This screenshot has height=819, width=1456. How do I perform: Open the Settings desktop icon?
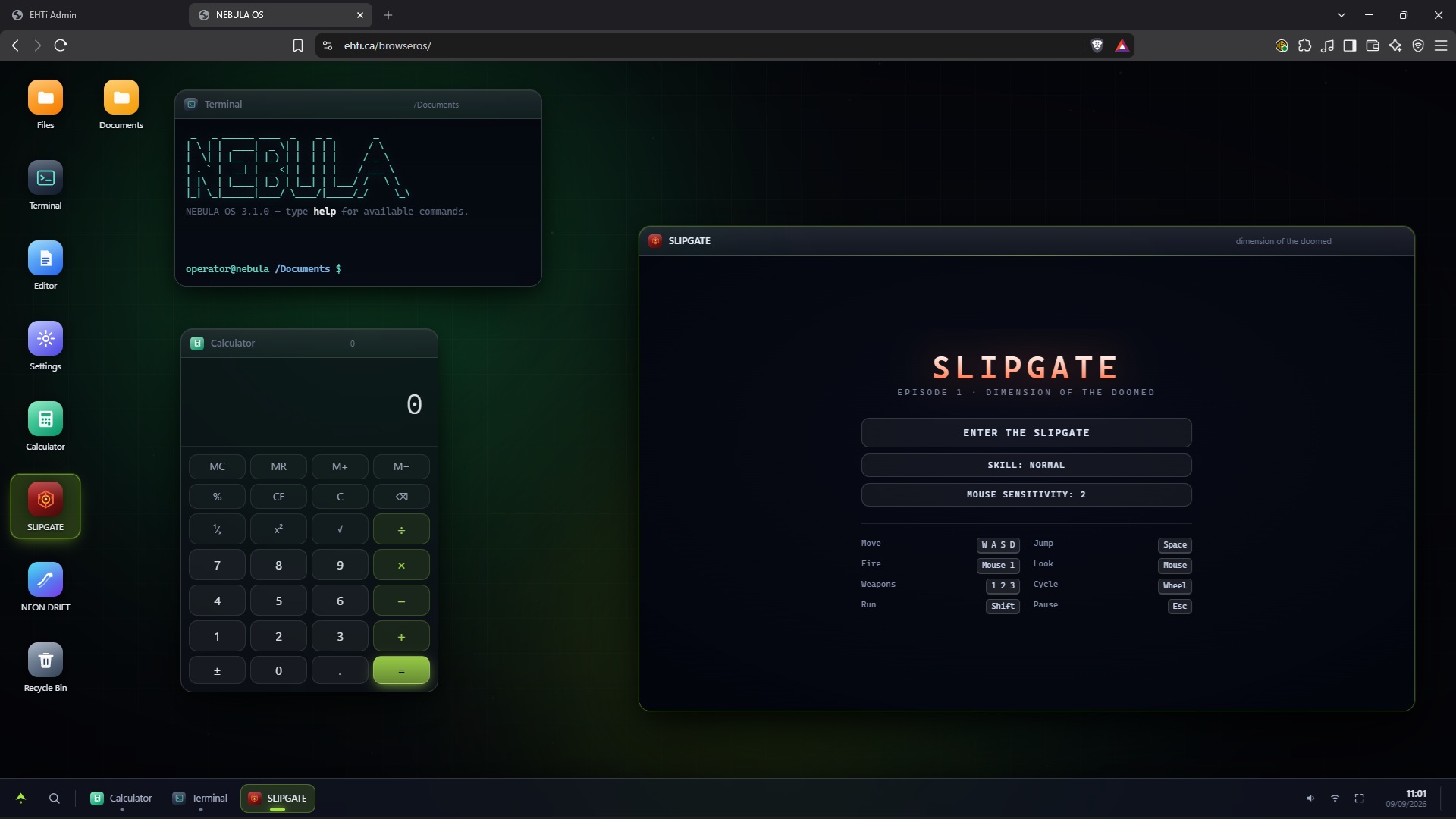45,347
